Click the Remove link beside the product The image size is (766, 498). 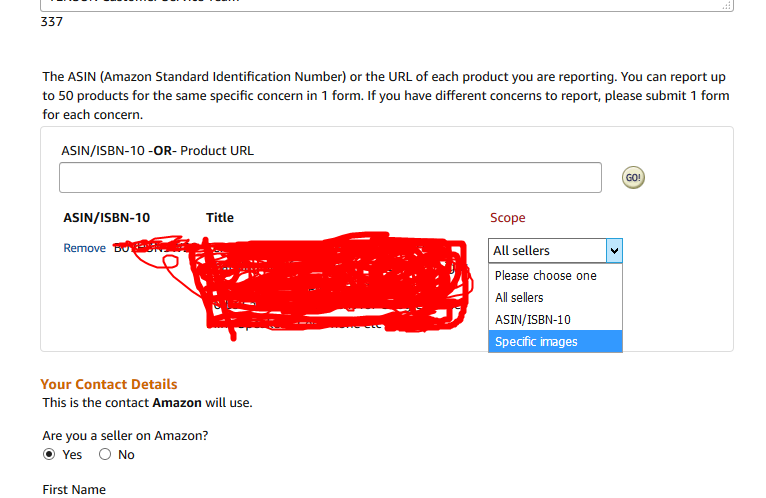85,248
